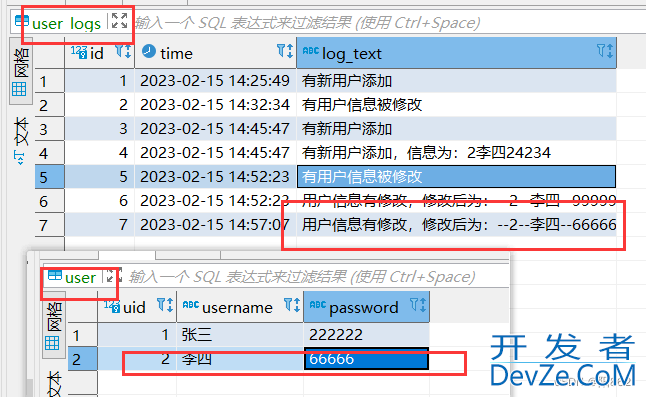Click username ABC type icon

[191, 305]
